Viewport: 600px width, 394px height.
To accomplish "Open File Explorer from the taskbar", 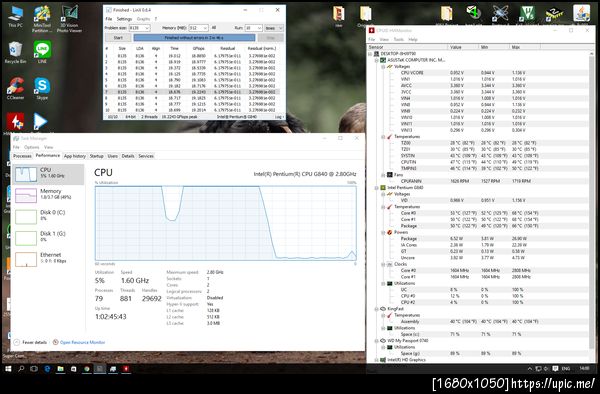I will point(60,369).
